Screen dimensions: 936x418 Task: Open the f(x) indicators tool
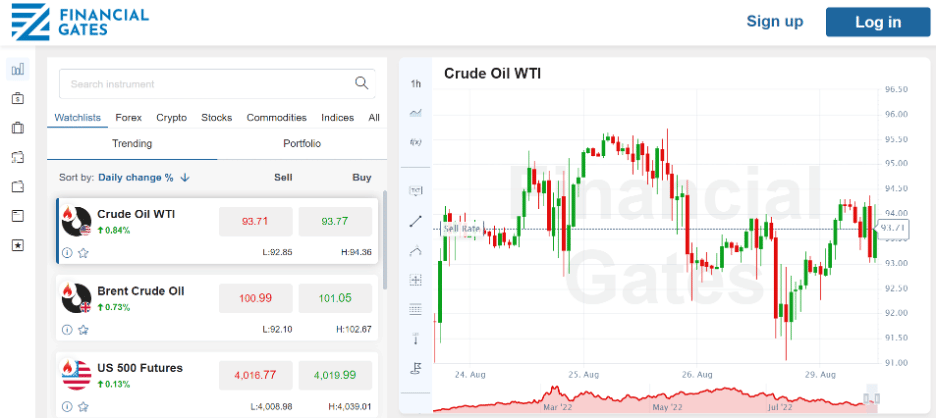(x=416, y=142)
